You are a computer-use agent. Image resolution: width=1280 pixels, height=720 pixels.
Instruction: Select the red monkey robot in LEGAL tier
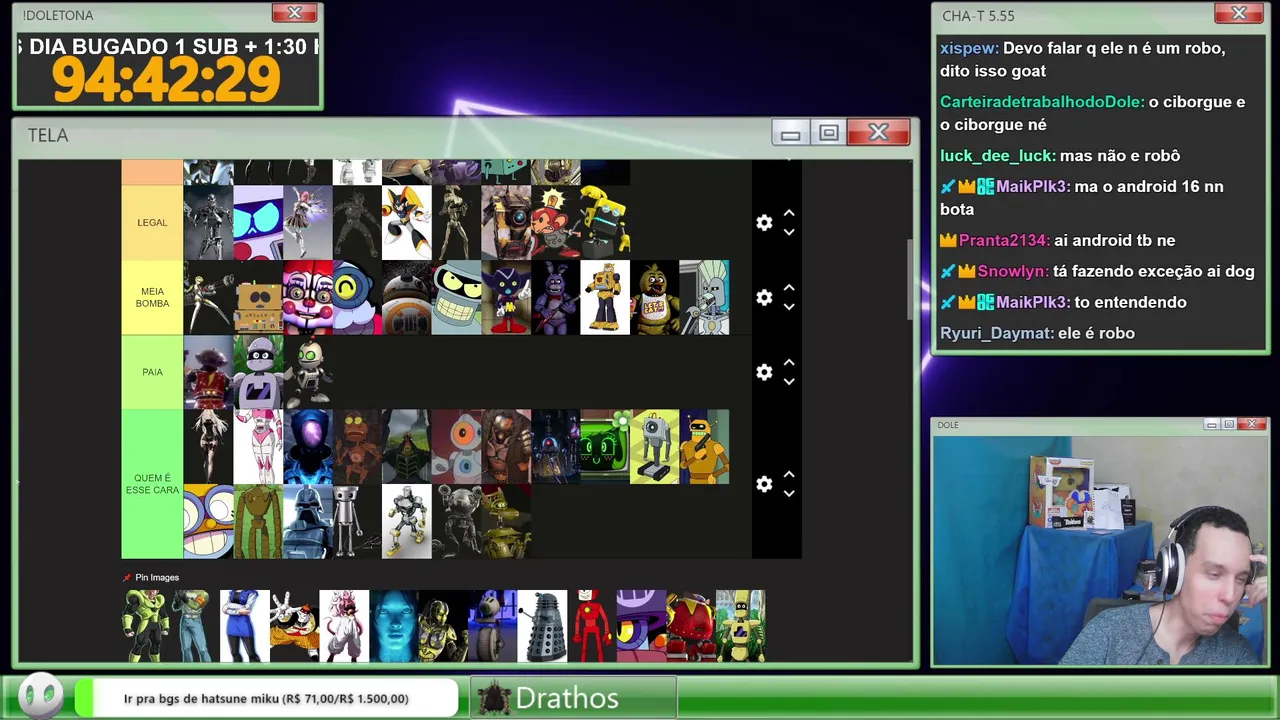coord(556,222)
